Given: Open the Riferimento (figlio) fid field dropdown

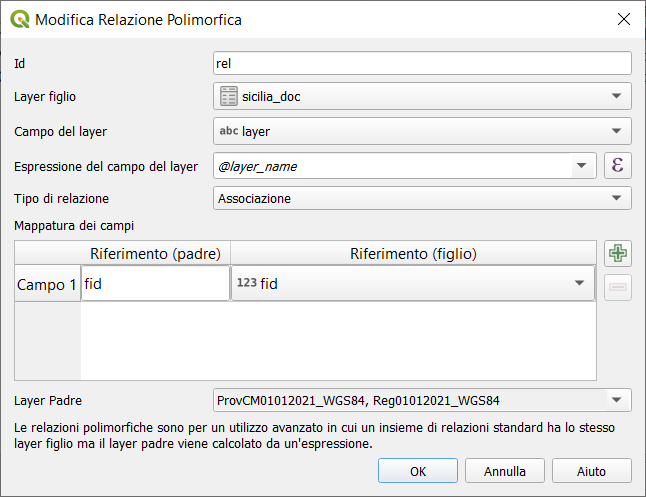Looking at the screenshot, I should click(413, 284).
